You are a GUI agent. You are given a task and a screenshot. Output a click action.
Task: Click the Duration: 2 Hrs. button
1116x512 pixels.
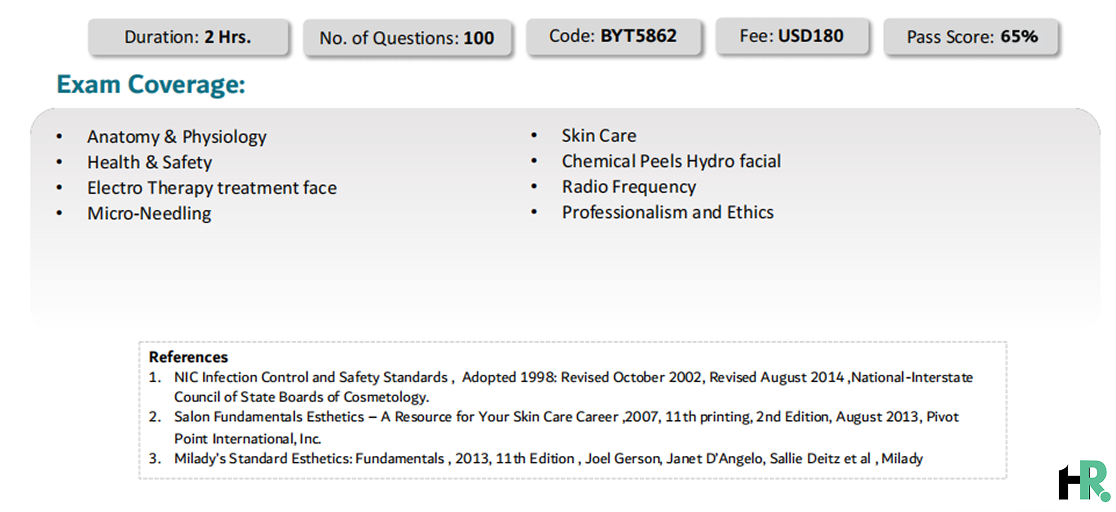click(x=189, y=38)
